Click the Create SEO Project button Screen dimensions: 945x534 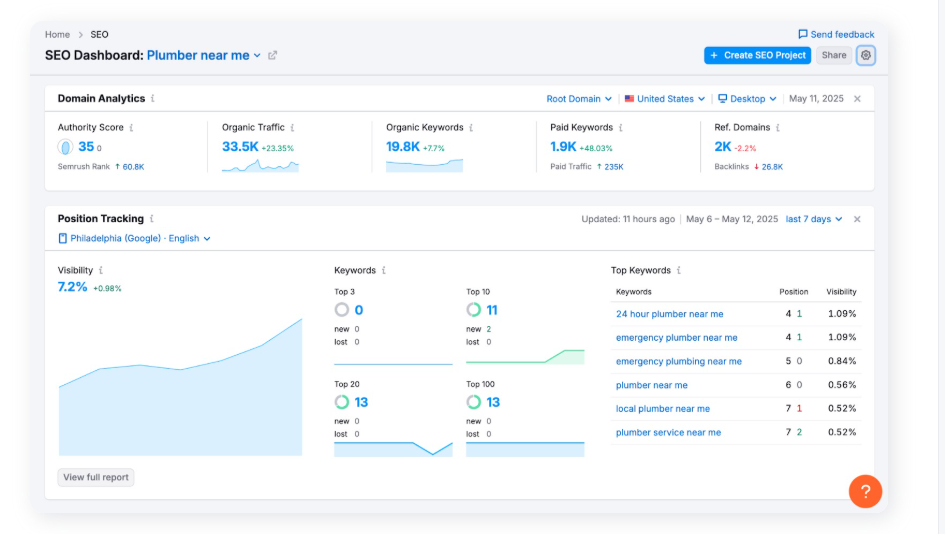(758, 55)
